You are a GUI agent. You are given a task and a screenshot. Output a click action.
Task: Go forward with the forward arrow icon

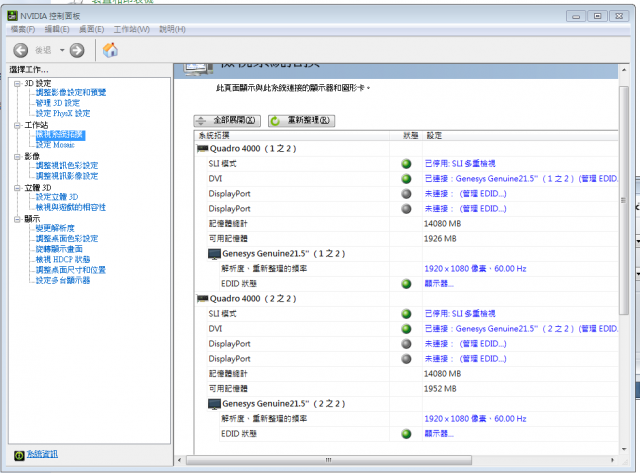pyautogui.click(x=77, y=51)
